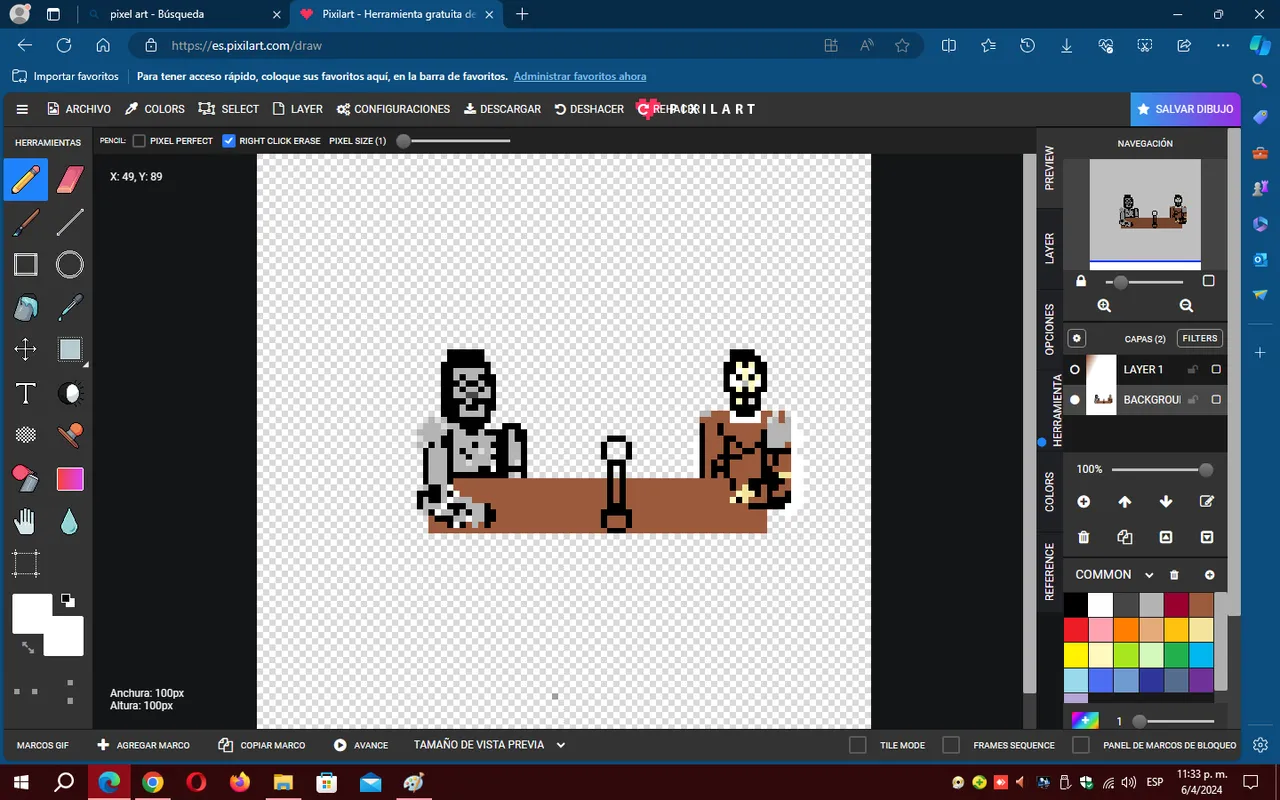Select the Paint Bucket fill tool
The height and width of the screenshot is (800, 1280).
[26, 308]
